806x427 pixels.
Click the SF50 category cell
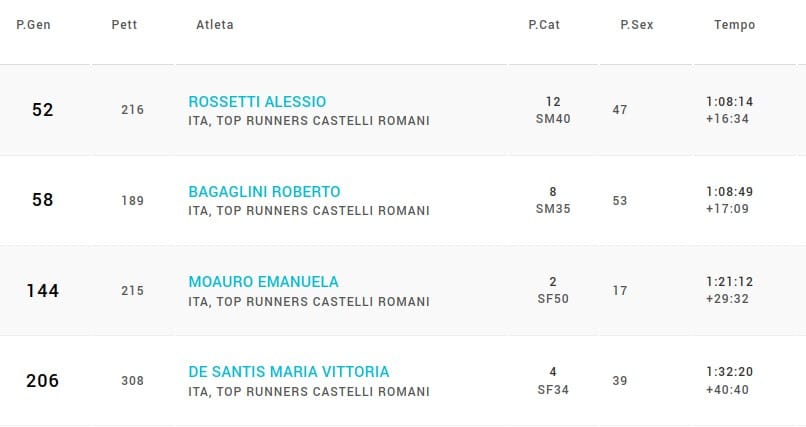tap(552, 299)
